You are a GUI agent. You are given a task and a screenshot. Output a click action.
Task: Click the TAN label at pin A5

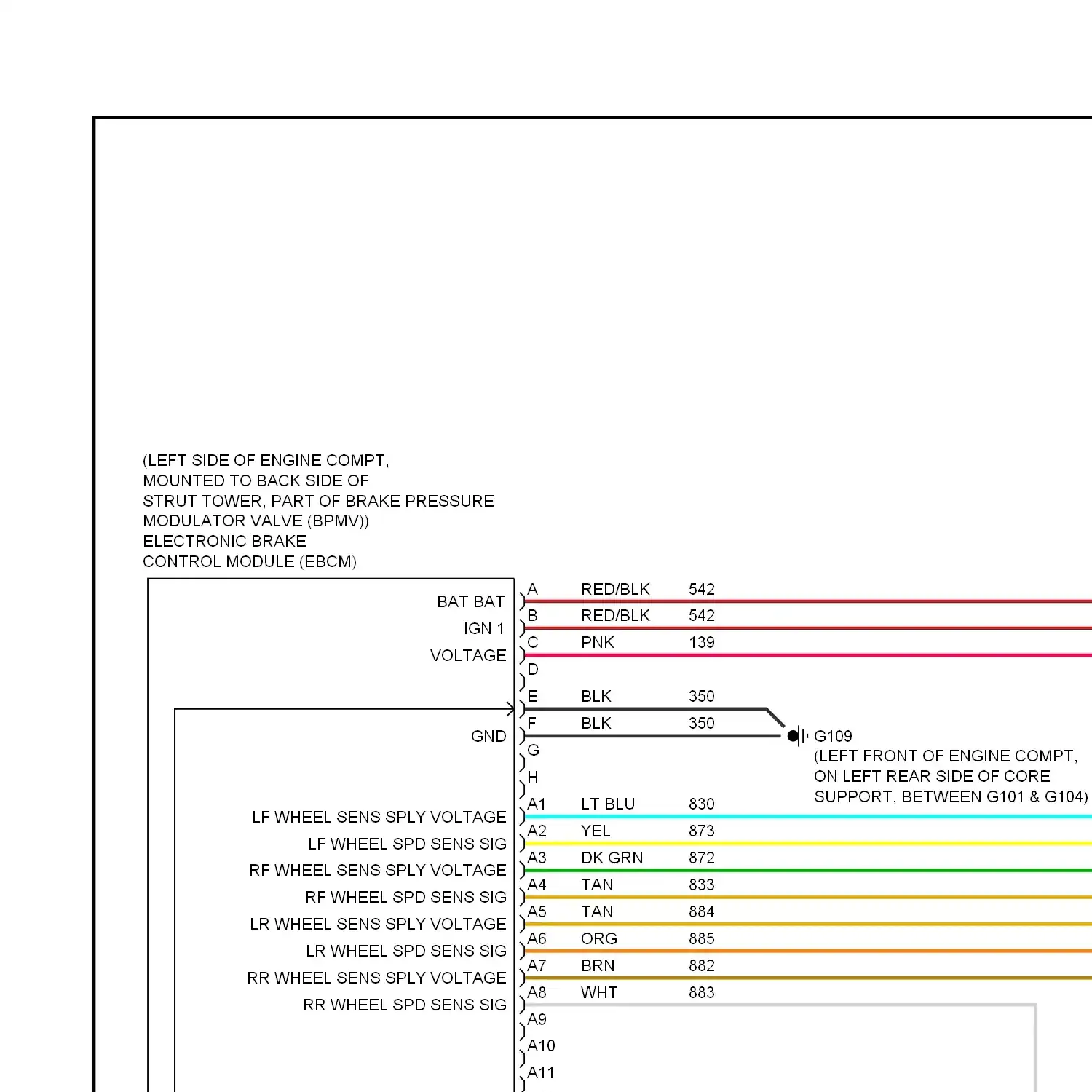pyautogui.click(x=597, y=911)
